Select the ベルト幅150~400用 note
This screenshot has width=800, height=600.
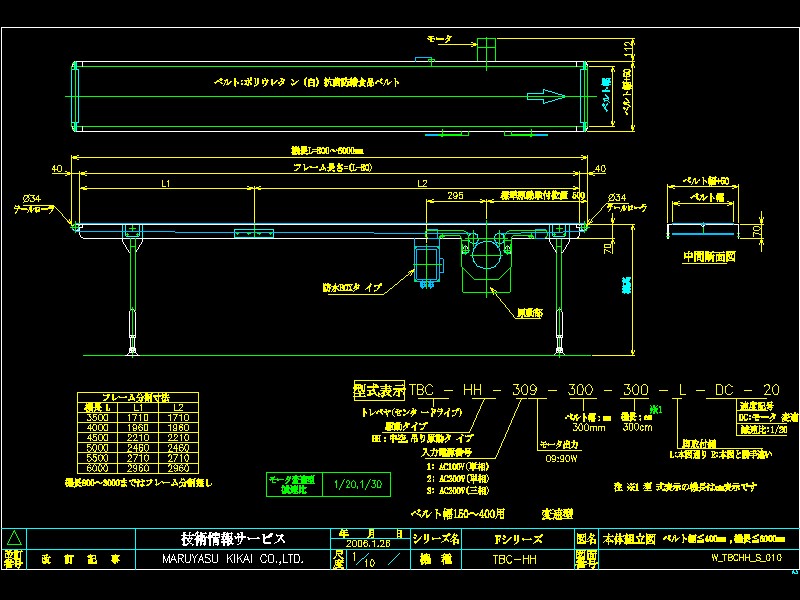(x=457, y=514)
